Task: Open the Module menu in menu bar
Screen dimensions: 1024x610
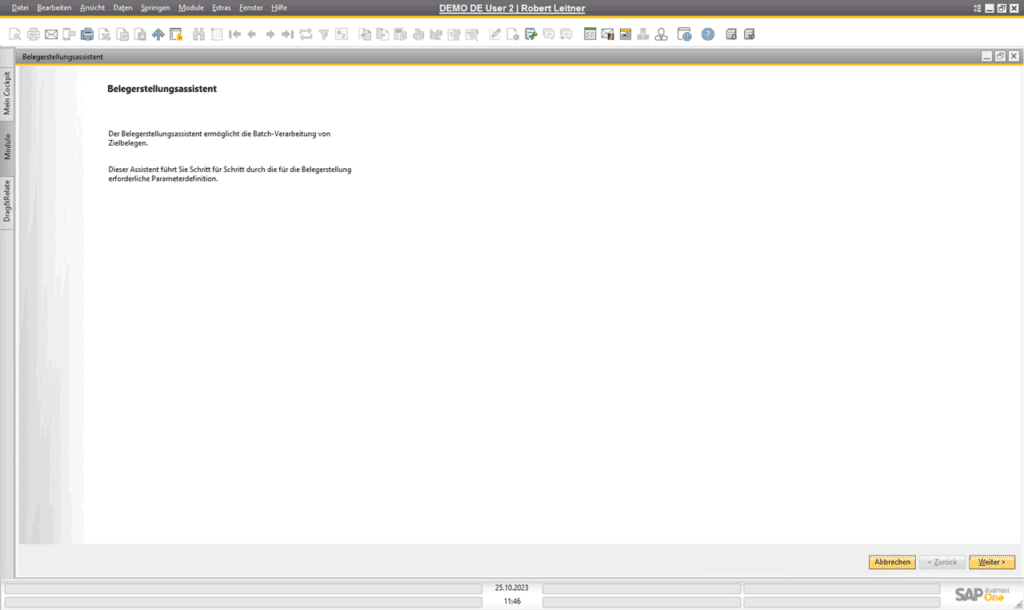Action: [191, 8]
